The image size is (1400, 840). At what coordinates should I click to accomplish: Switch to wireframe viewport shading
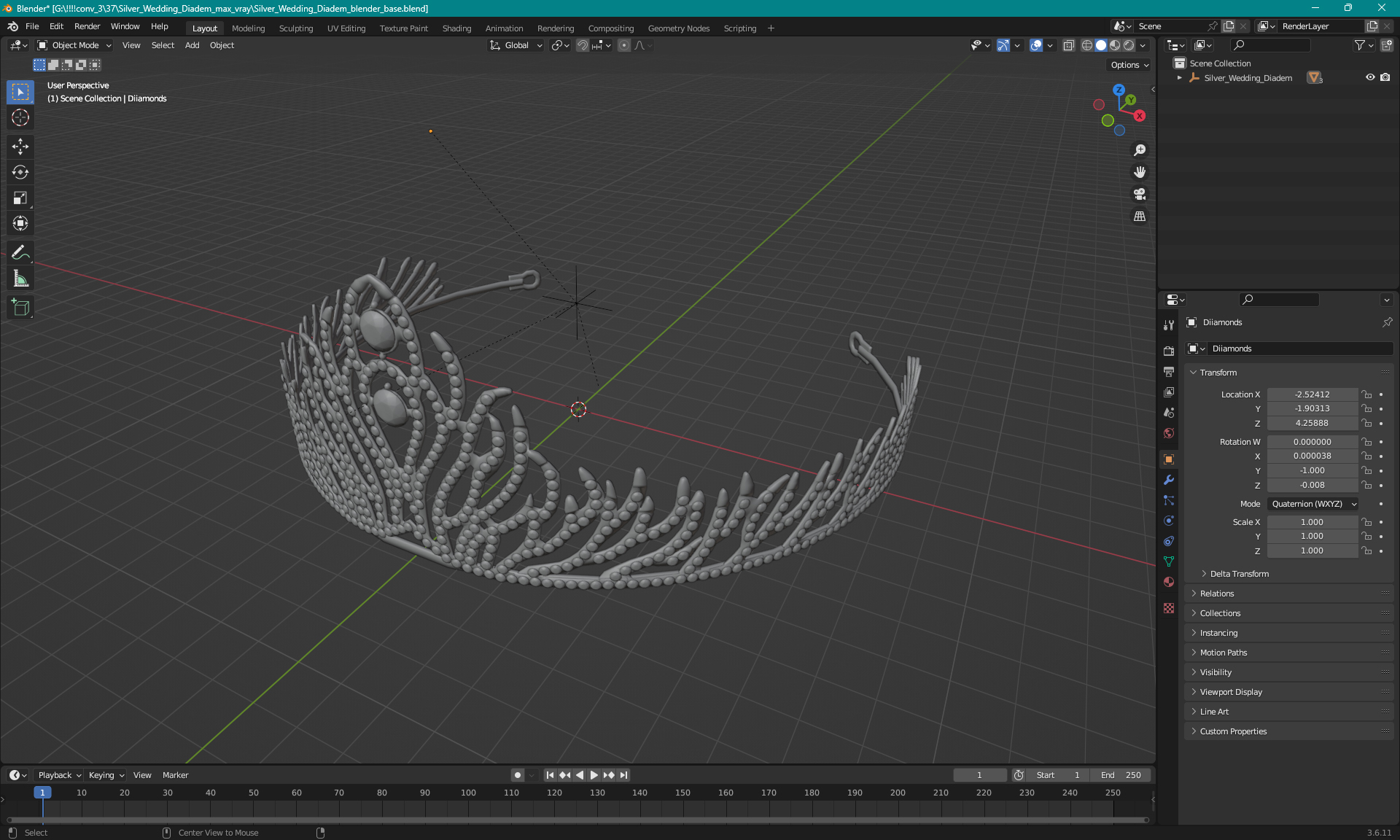click(x=1087, y=45)
